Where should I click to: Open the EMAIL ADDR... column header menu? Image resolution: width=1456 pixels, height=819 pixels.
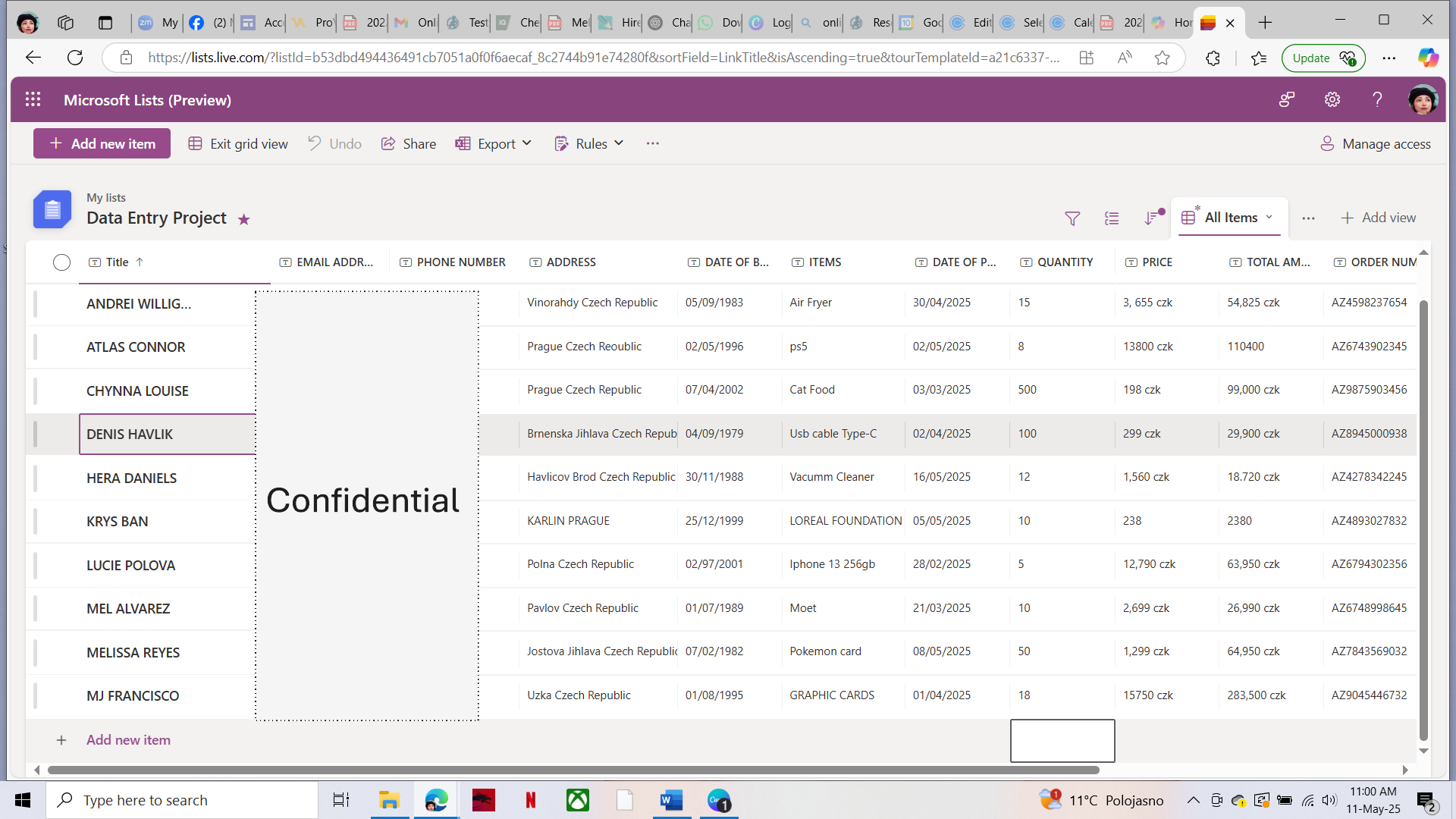coord(327,262)
